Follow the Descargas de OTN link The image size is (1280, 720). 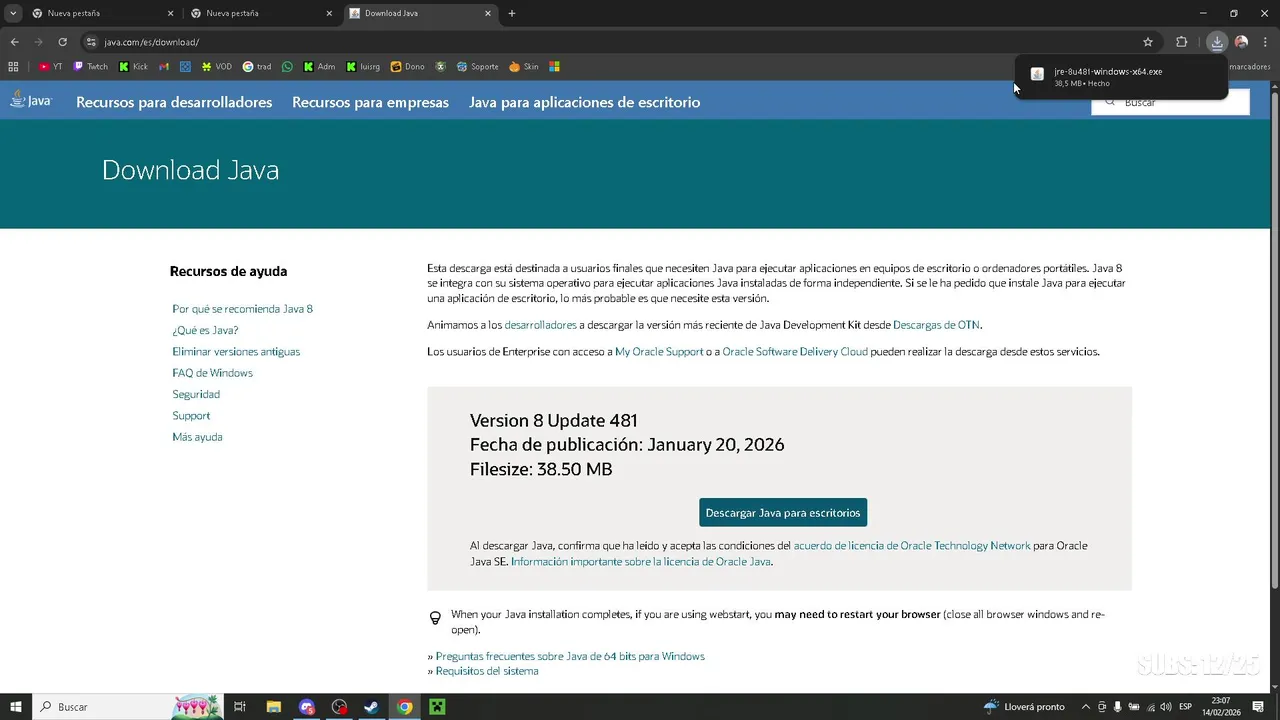[936, 325]
